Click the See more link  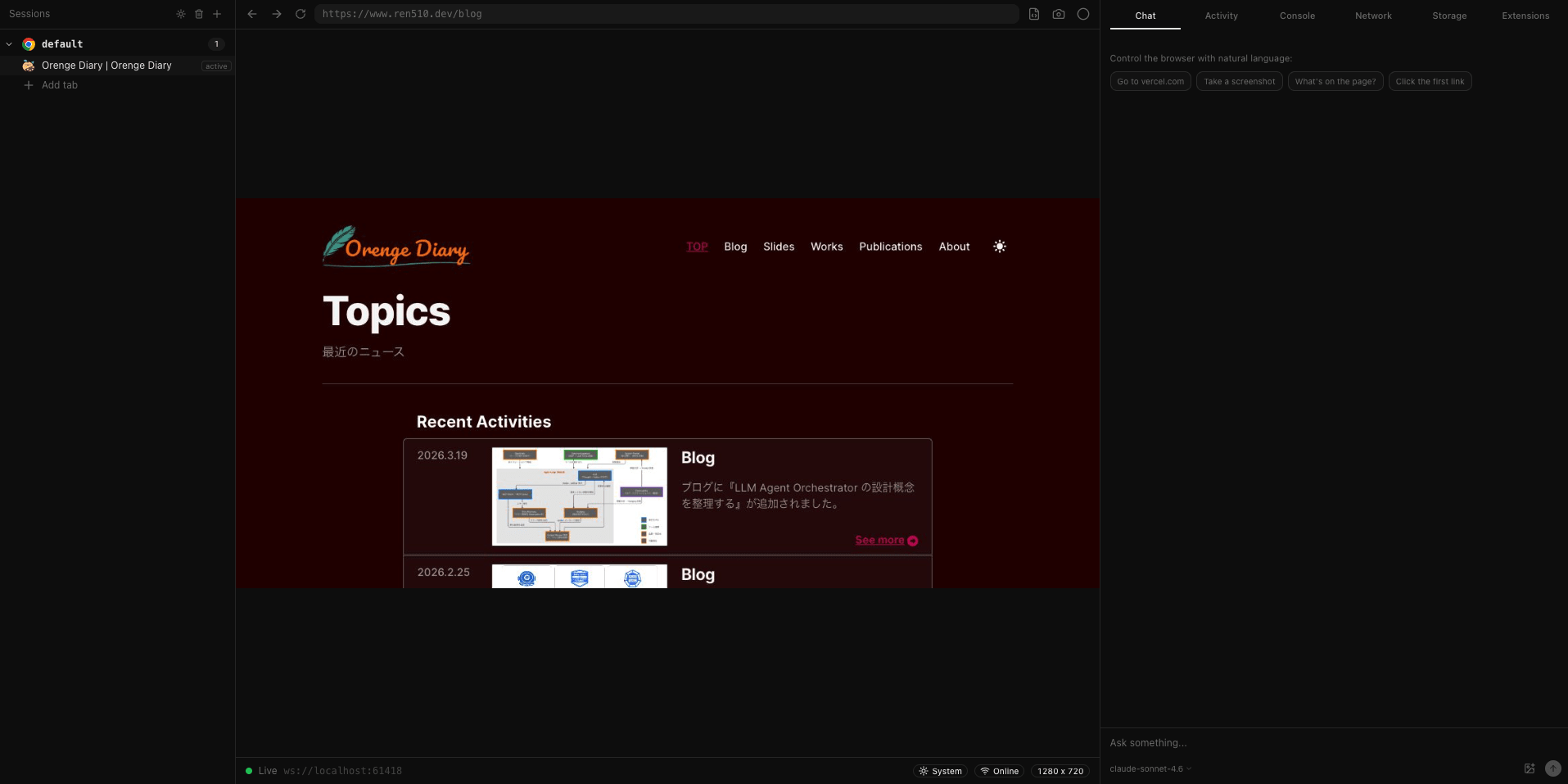tap(879, 540)
